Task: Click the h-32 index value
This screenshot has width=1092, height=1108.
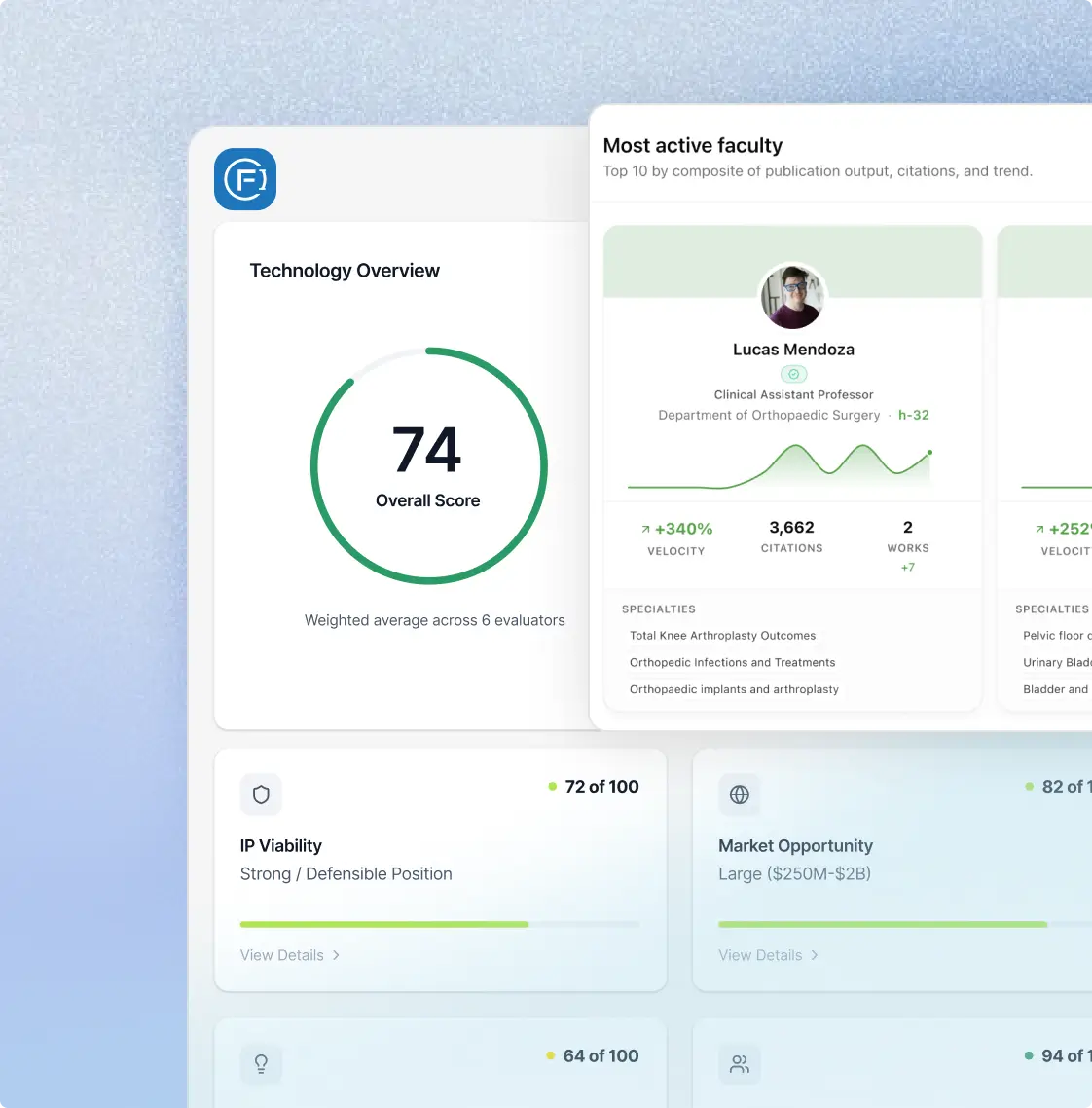Action: [913, 415]
